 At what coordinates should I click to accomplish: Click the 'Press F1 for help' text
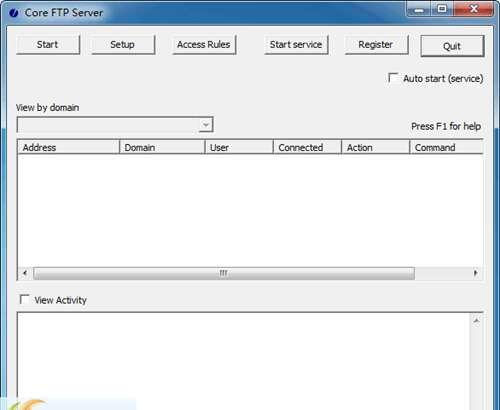[446, 126]
